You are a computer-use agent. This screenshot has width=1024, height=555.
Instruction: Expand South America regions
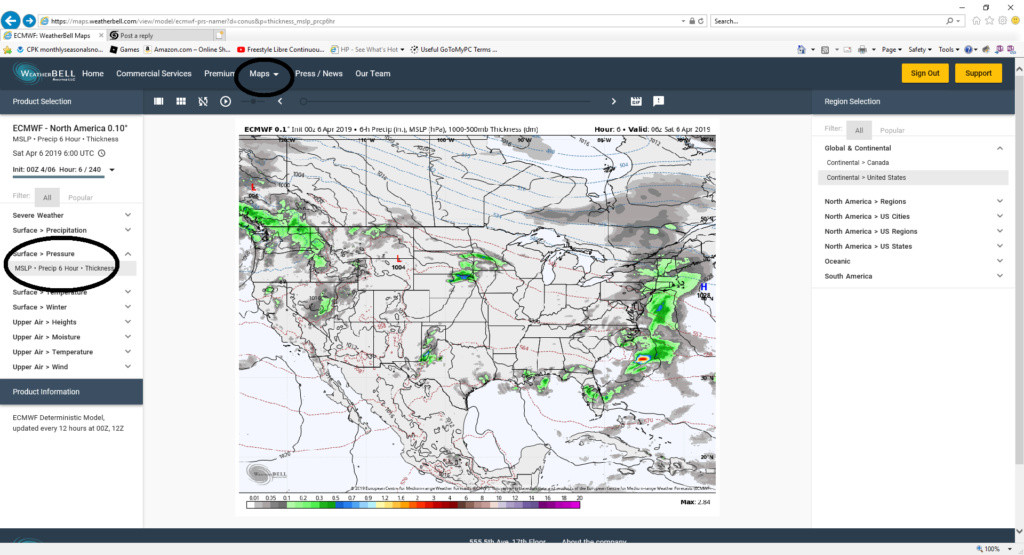pos(913,276)
